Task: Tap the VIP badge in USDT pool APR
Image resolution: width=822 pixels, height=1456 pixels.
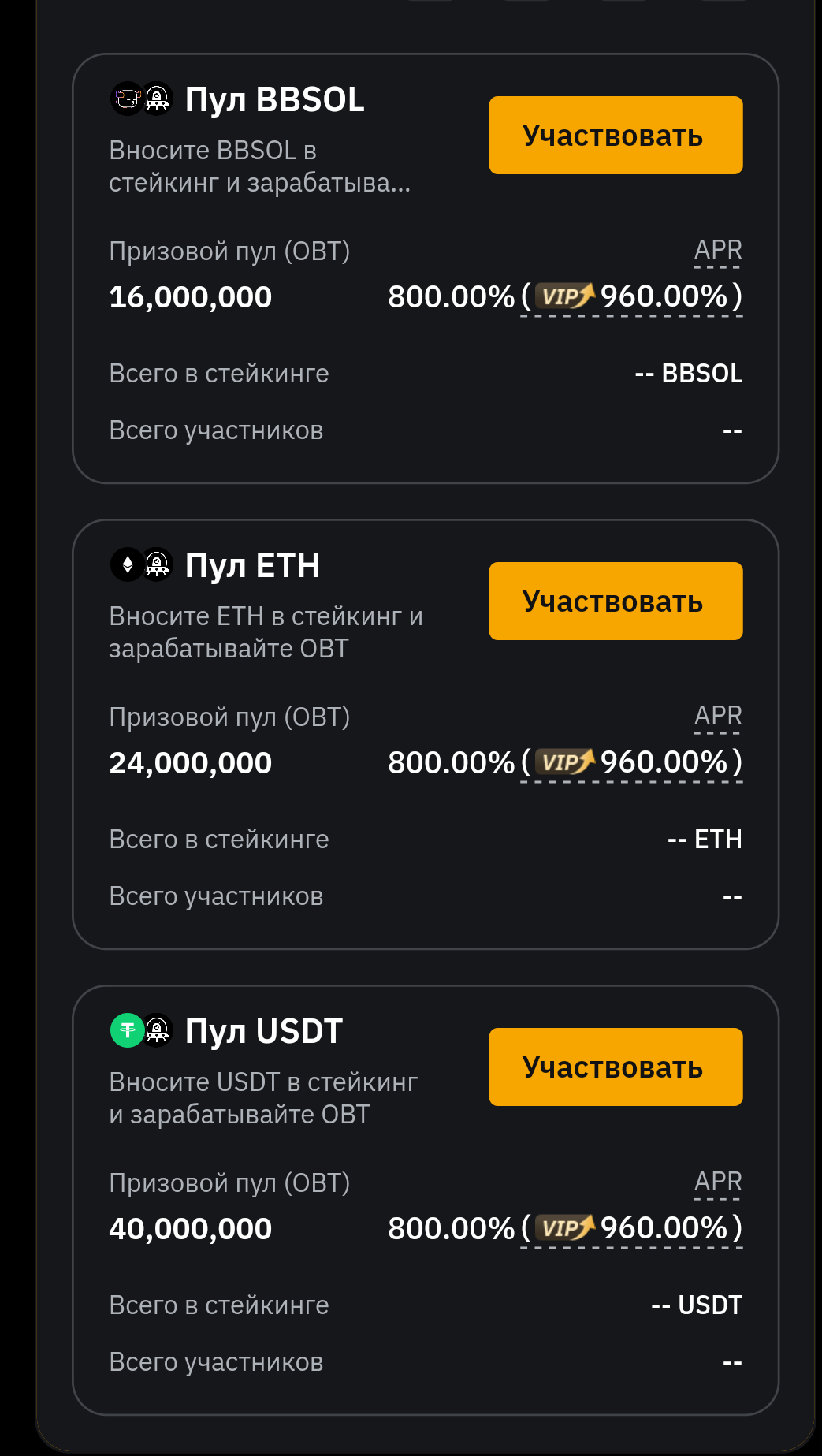Action: (x=564, y=1228)
